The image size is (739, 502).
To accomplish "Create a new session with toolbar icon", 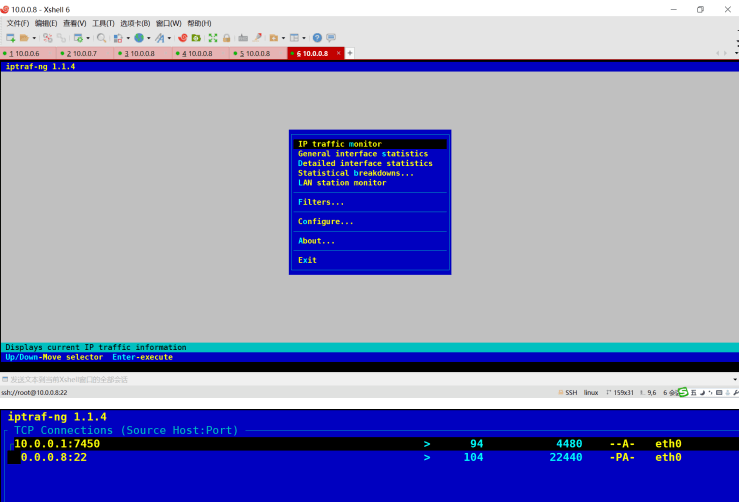I will (x=10, y=38).
